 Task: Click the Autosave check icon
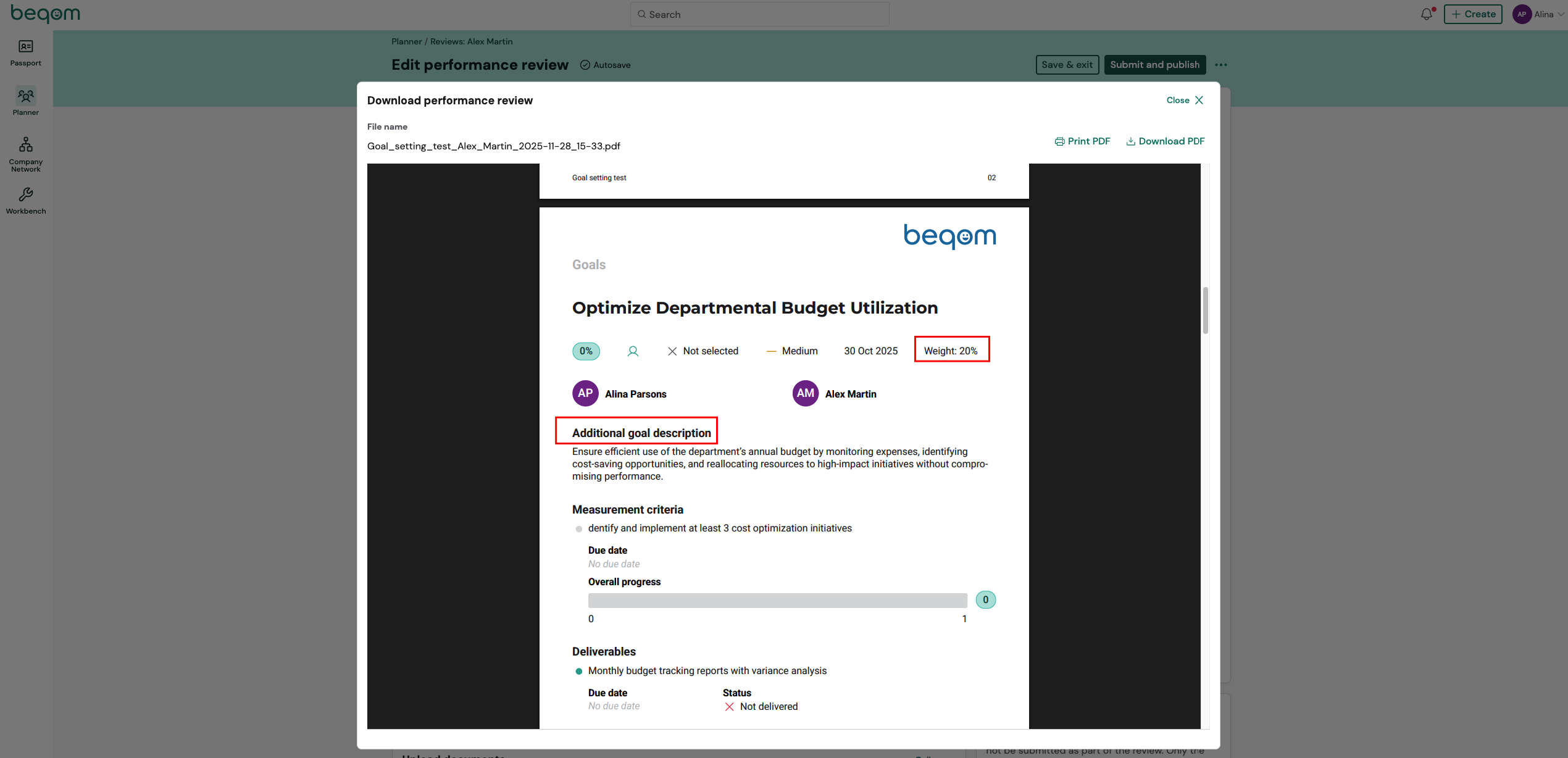(585, 65)
